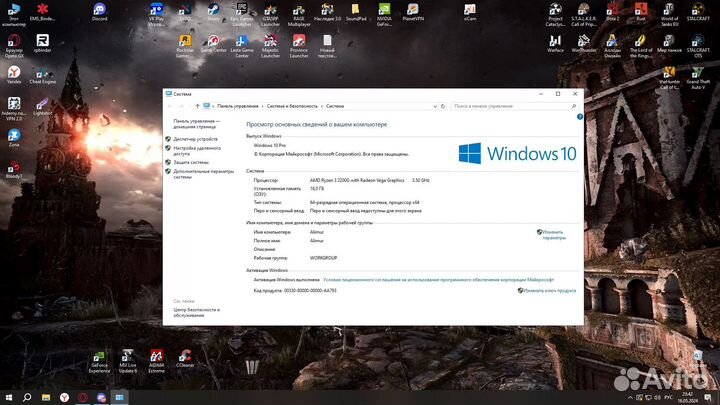This screenshot has height=405, width=720.
Task: Go to Панель управления домашняя страница
Action: [197, 124]
